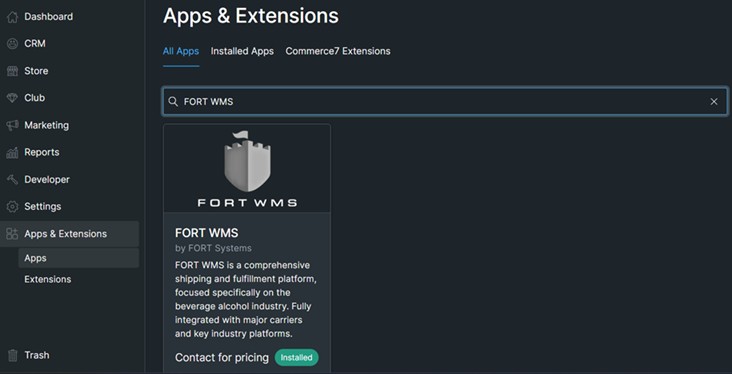
Task: Select the Apps submenu item
Action: 78,258
